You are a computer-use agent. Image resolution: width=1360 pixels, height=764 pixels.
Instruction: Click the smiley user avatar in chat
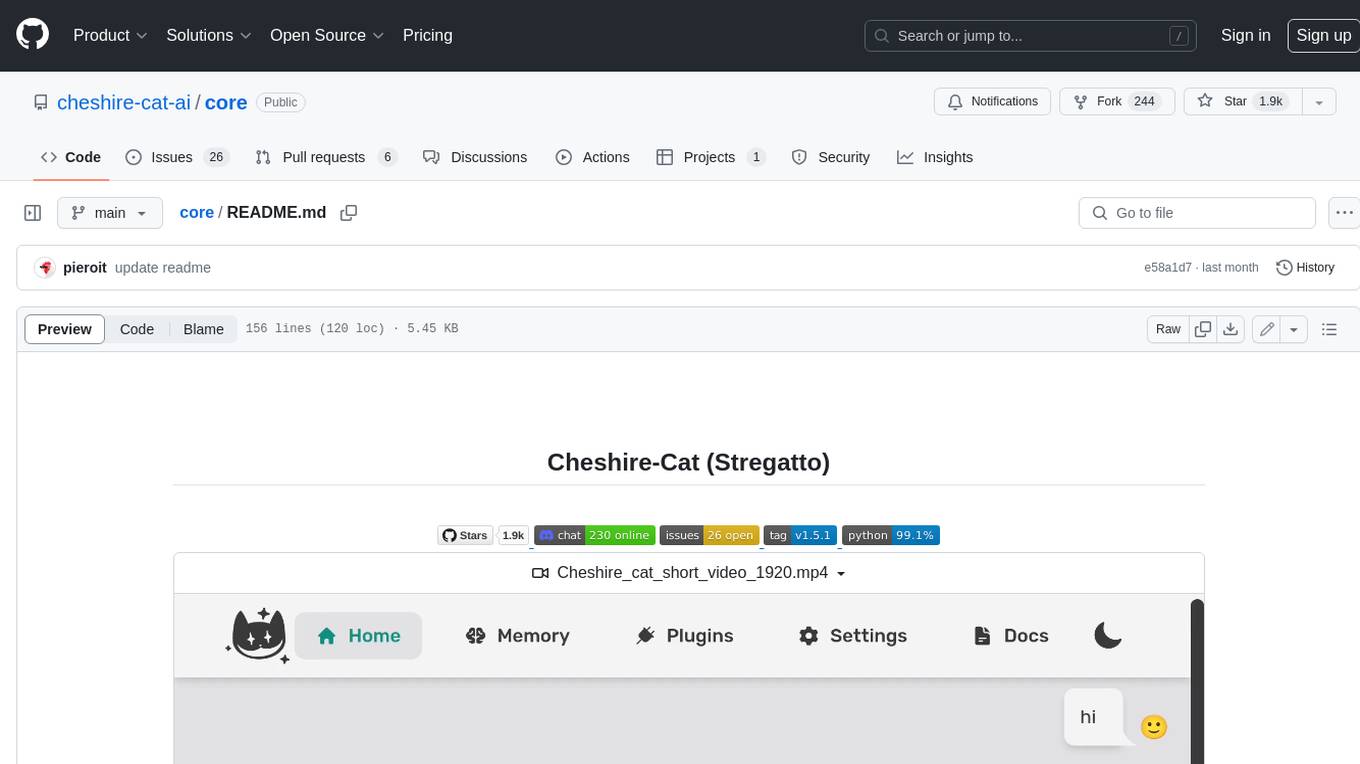tap(1154, 727)
